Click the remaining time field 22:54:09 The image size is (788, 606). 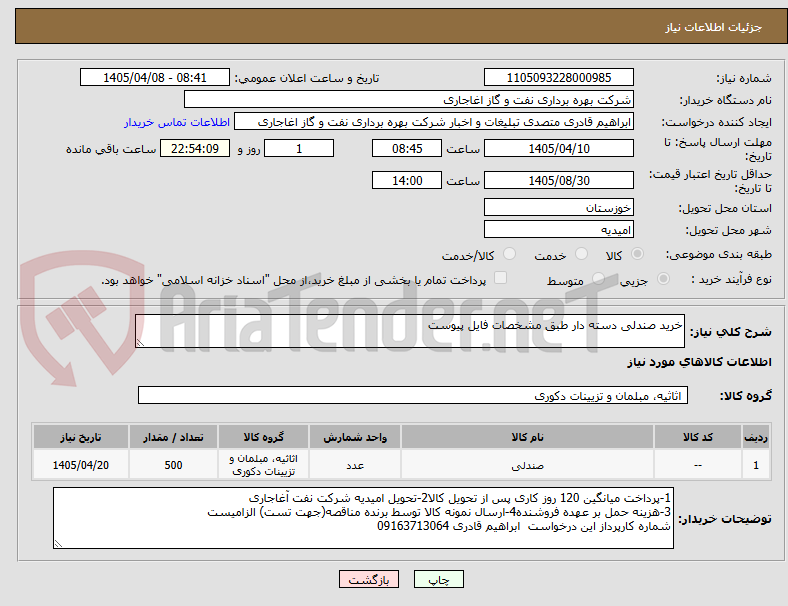point(195,148)
